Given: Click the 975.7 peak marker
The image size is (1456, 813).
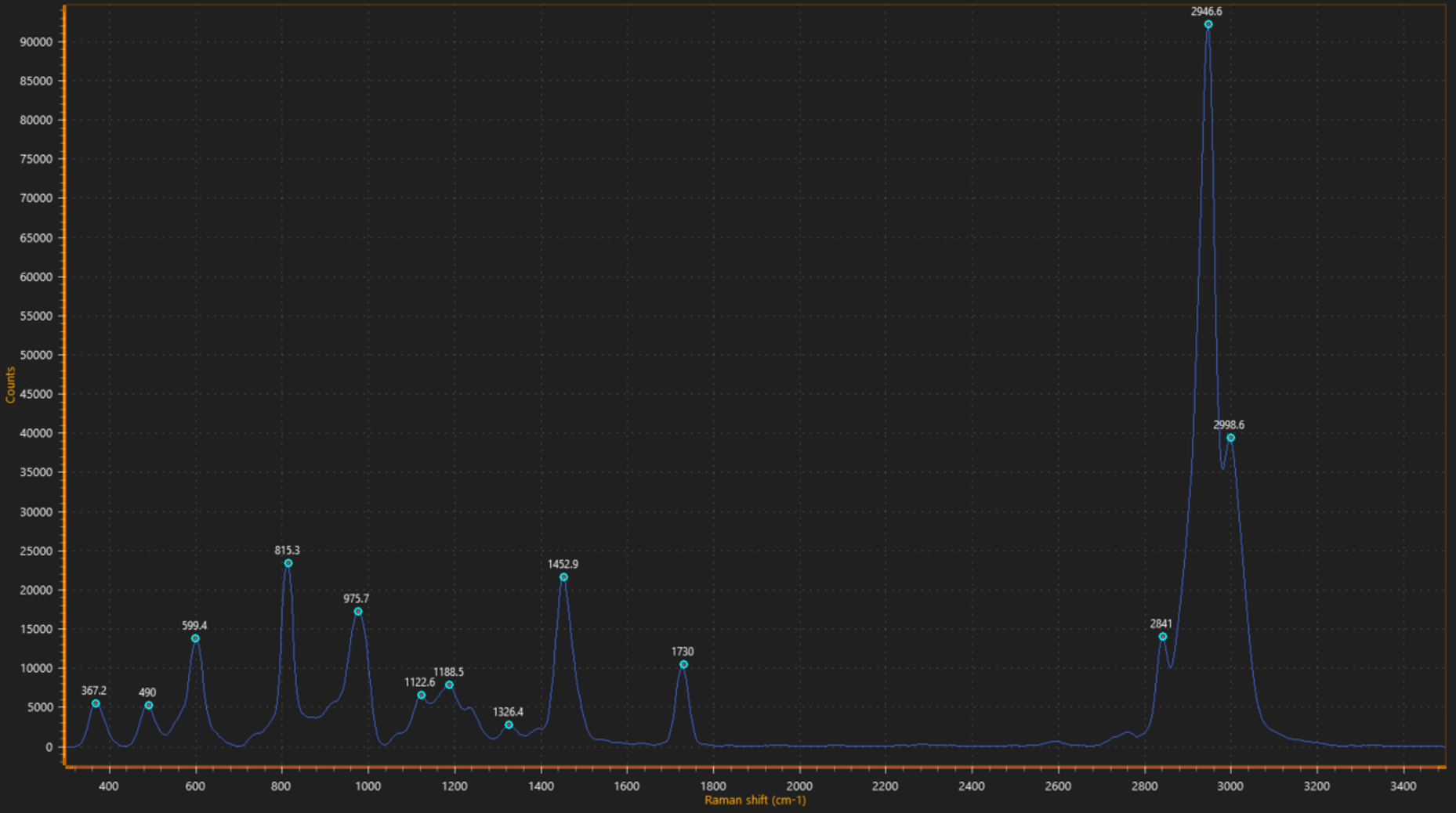Looking at the screenshot, I should (x=358, y=612).
